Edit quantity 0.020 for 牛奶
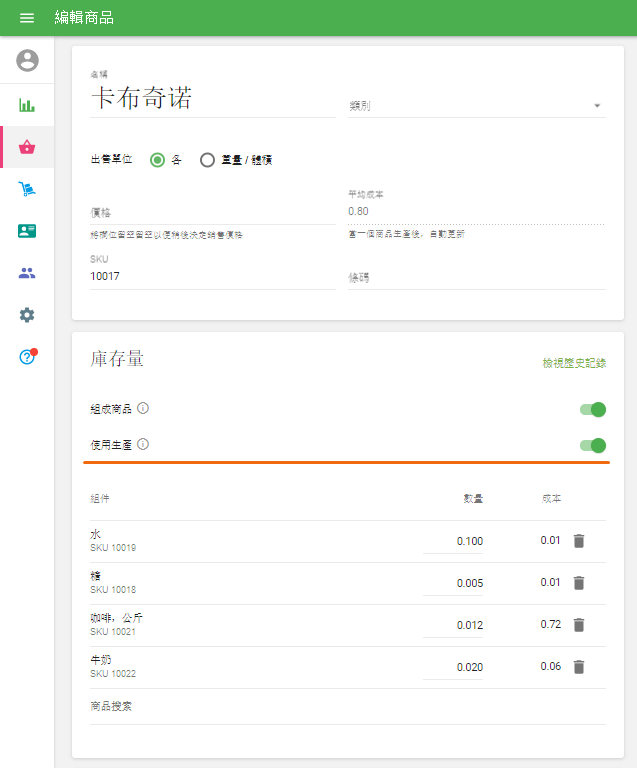 click(x=453, y=668)
